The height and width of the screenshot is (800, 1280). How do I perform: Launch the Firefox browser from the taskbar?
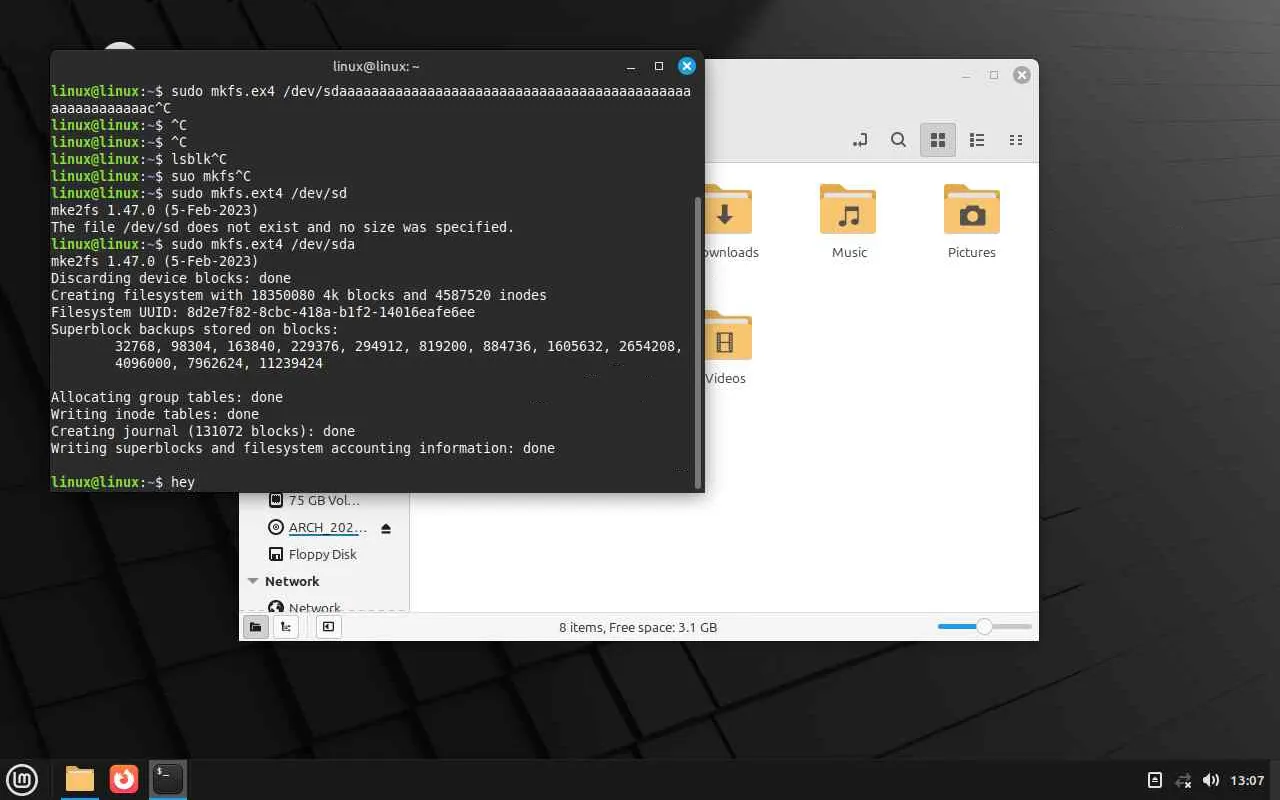pos(124,779)
